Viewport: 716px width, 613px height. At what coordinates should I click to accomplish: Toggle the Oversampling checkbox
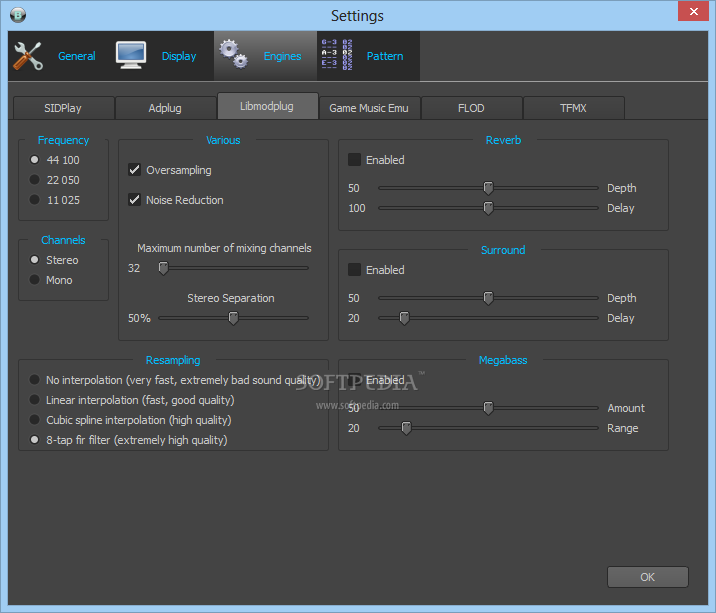(134, 170)
